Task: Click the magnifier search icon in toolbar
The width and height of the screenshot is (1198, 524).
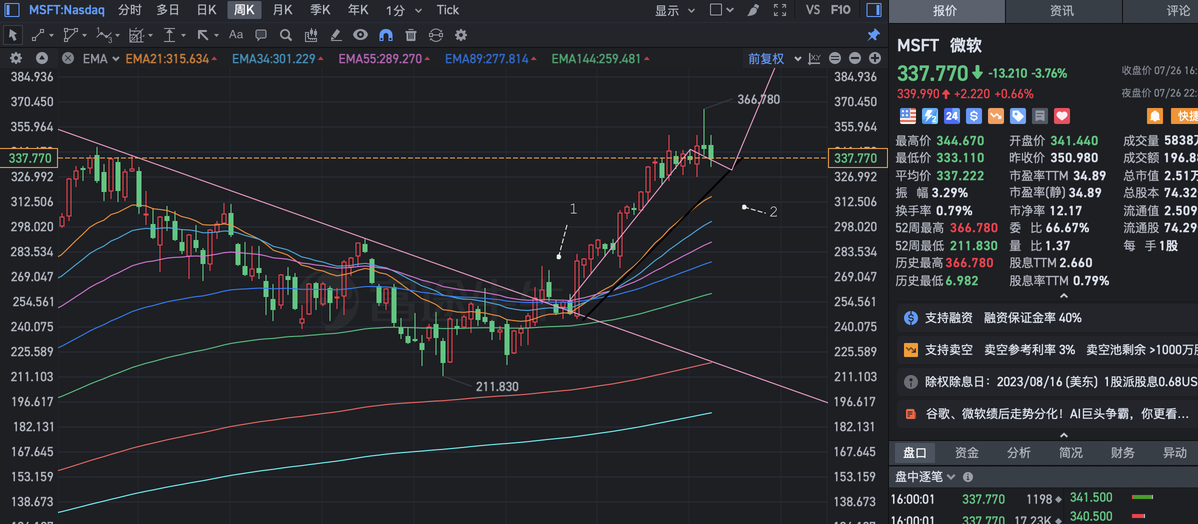Action: [x=286, y=35]
